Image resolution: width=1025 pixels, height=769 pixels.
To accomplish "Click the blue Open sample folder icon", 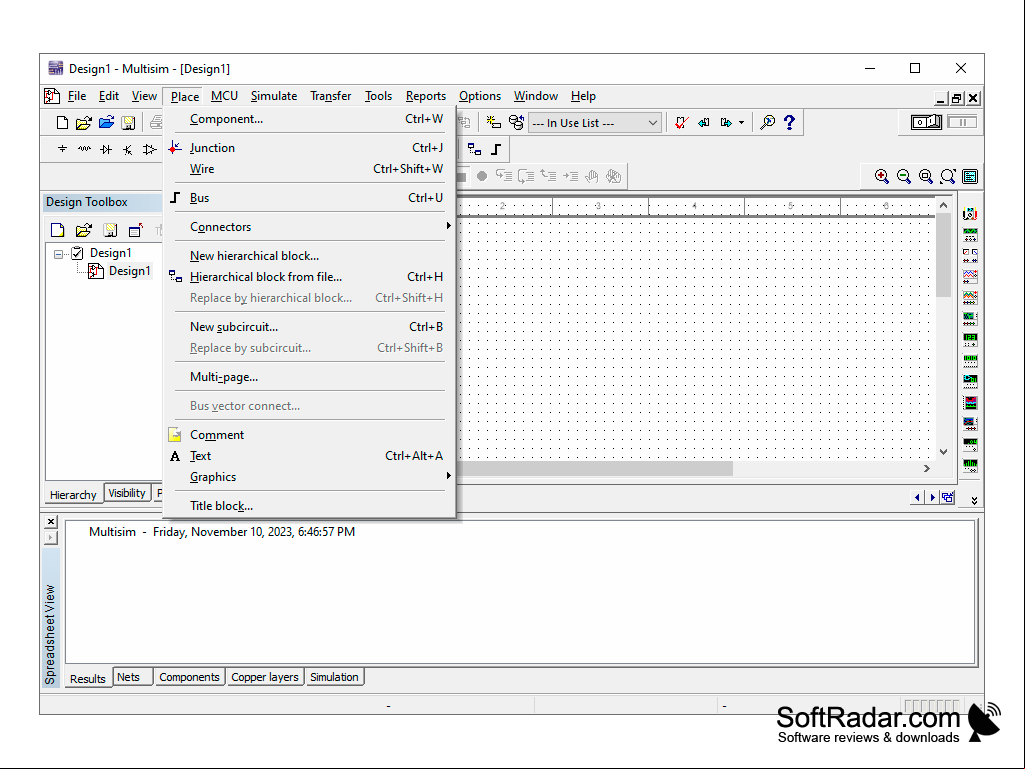I will coord(106,122).
